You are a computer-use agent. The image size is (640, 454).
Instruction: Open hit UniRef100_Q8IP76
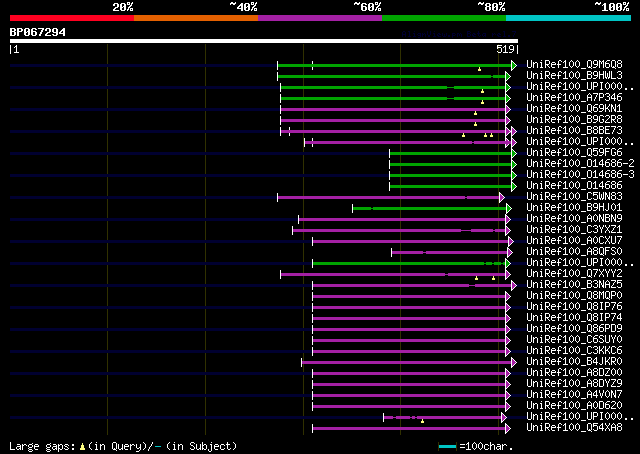[x=574, y=307]
